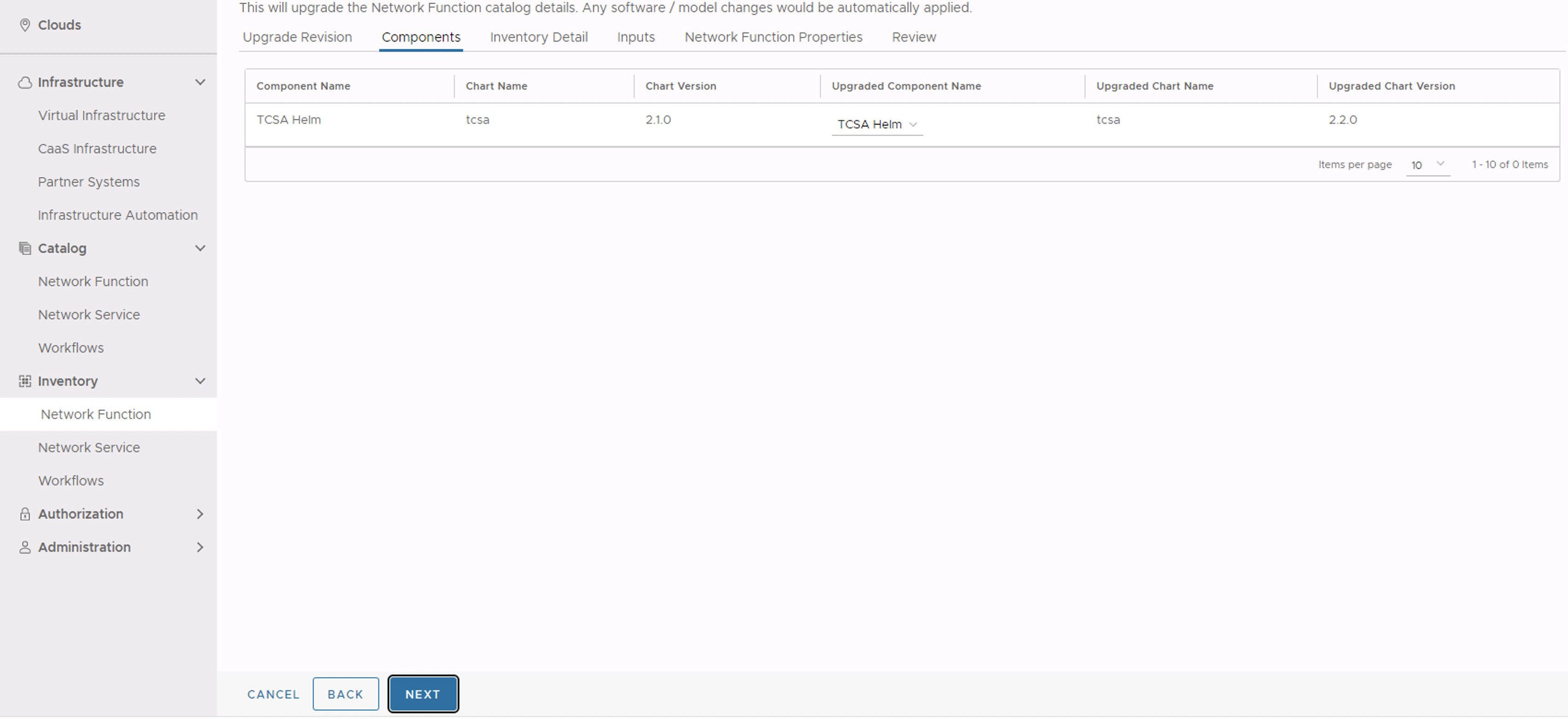1568x719 pixels.
Task: Click the Chart Version column header
Action: tap(681, 86)
